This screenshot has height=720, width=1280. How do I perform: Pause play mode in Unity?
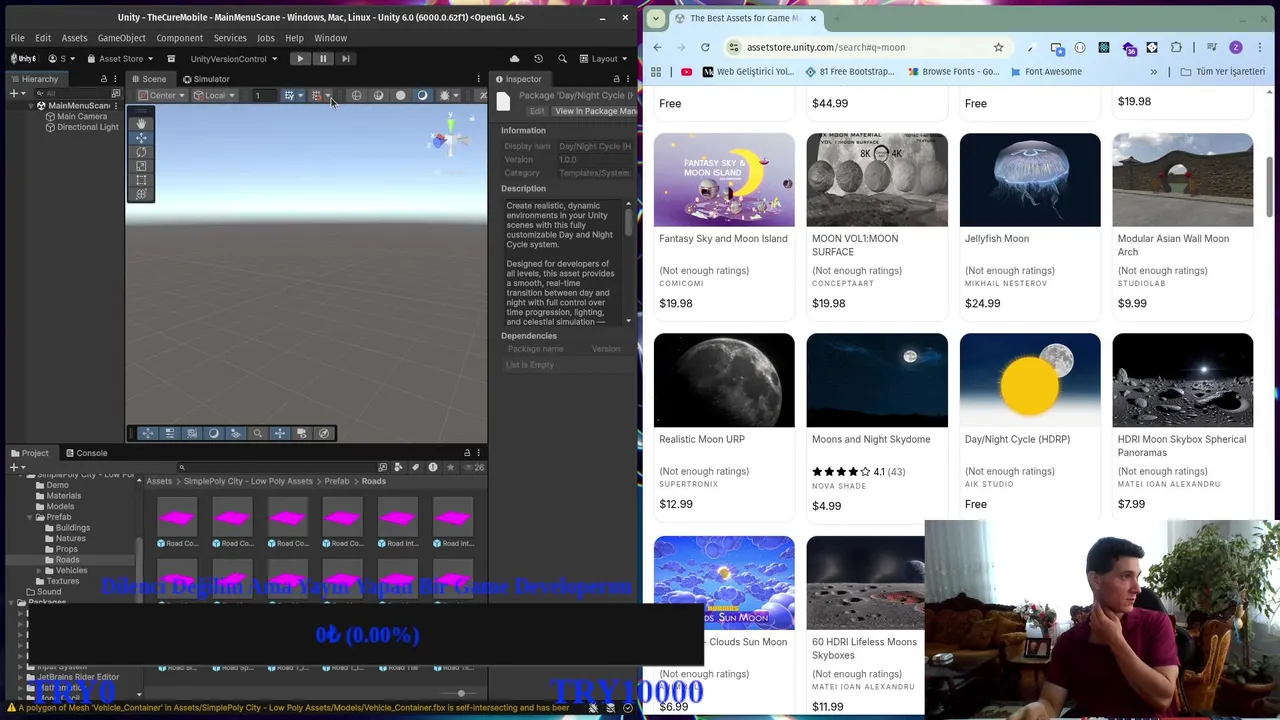[x=323, y=59]
